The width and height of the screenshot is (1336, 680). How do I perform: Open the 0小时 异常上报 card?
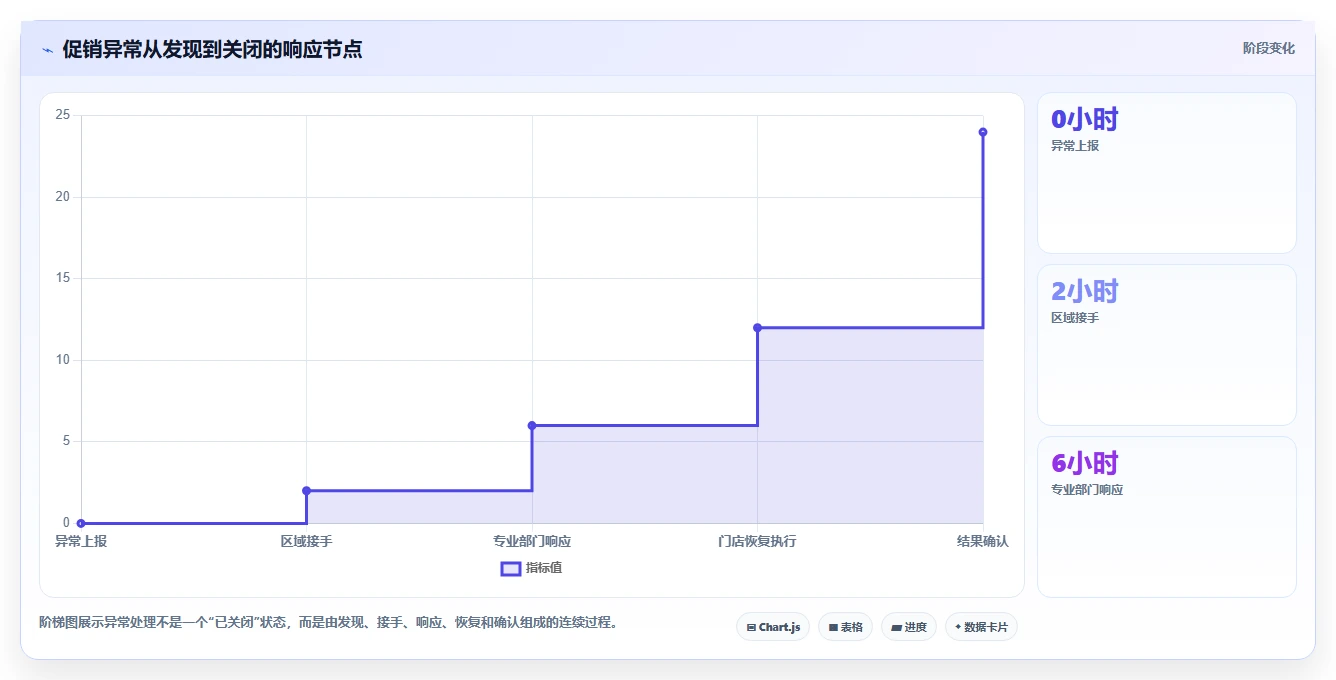tap(1166, 173)
